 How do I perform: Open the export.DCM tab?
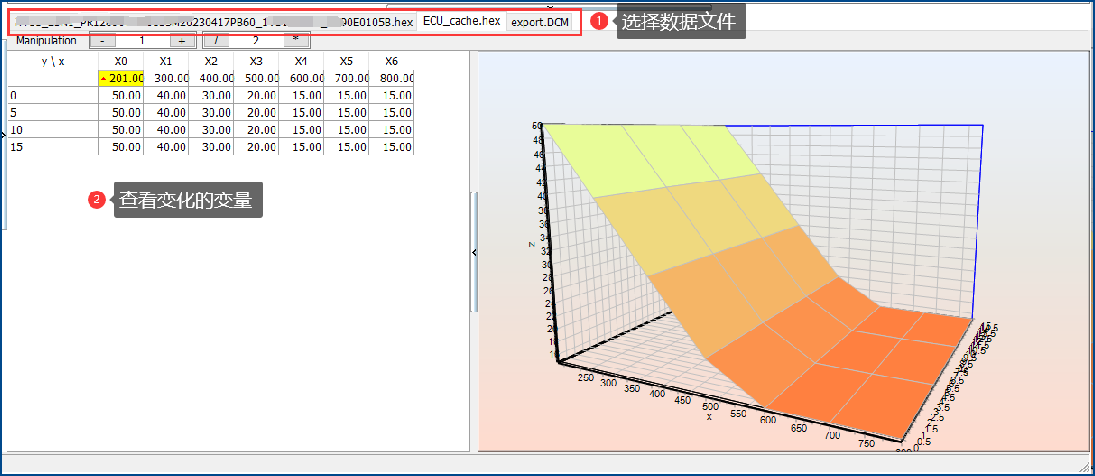point(540,22)
